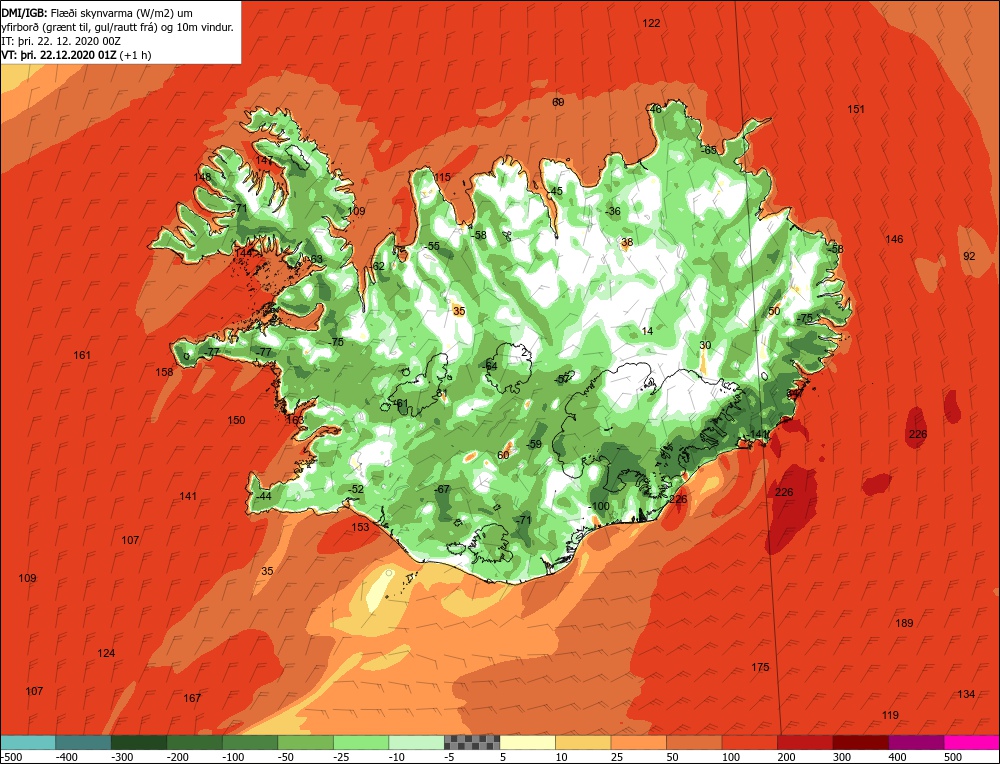Click the 'IT: þri. 22. 12. 2020 00Z' line

61,41
